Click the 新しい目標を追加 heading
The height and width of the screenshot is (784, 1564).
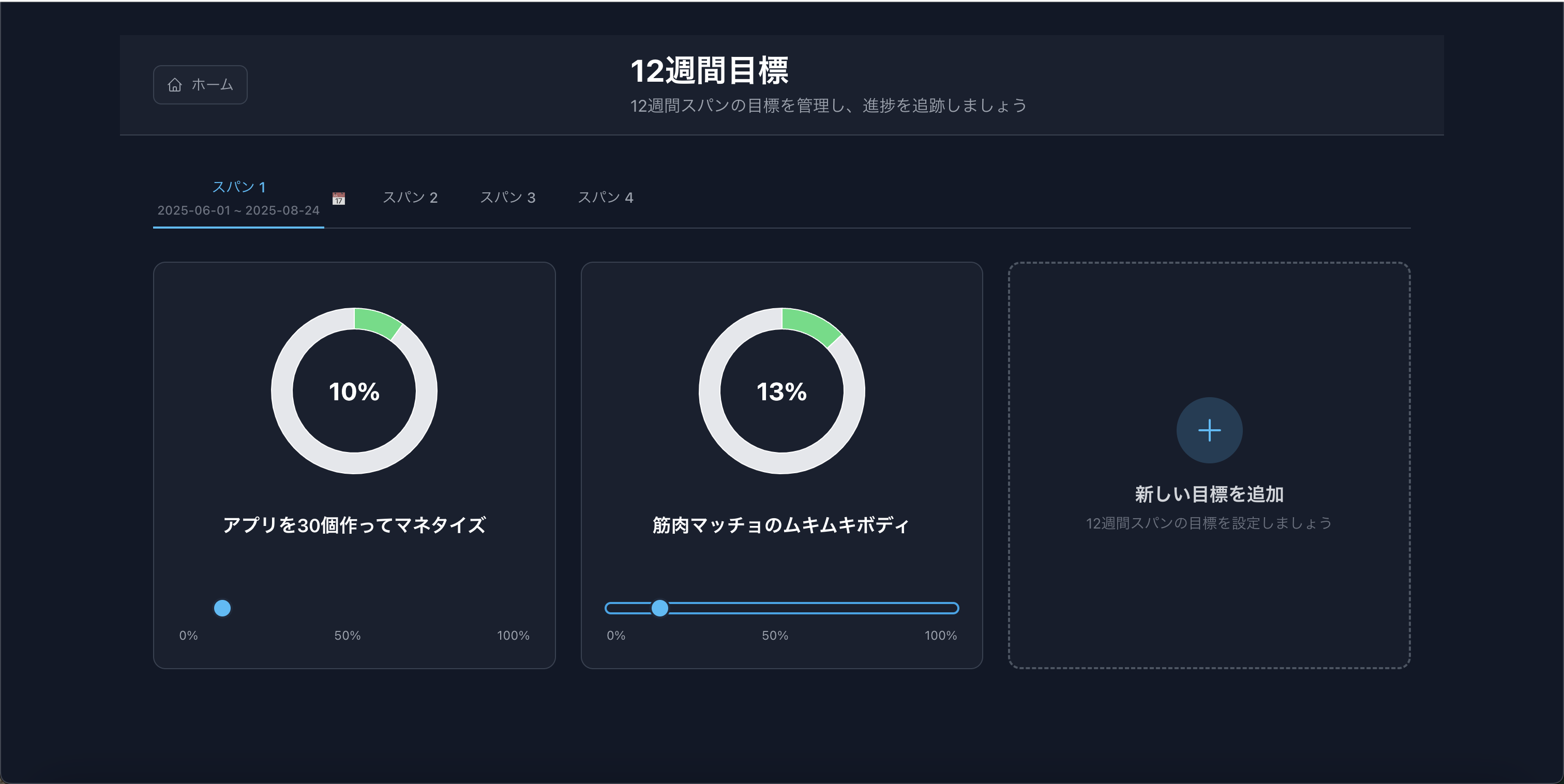(x=1209, y=494)
